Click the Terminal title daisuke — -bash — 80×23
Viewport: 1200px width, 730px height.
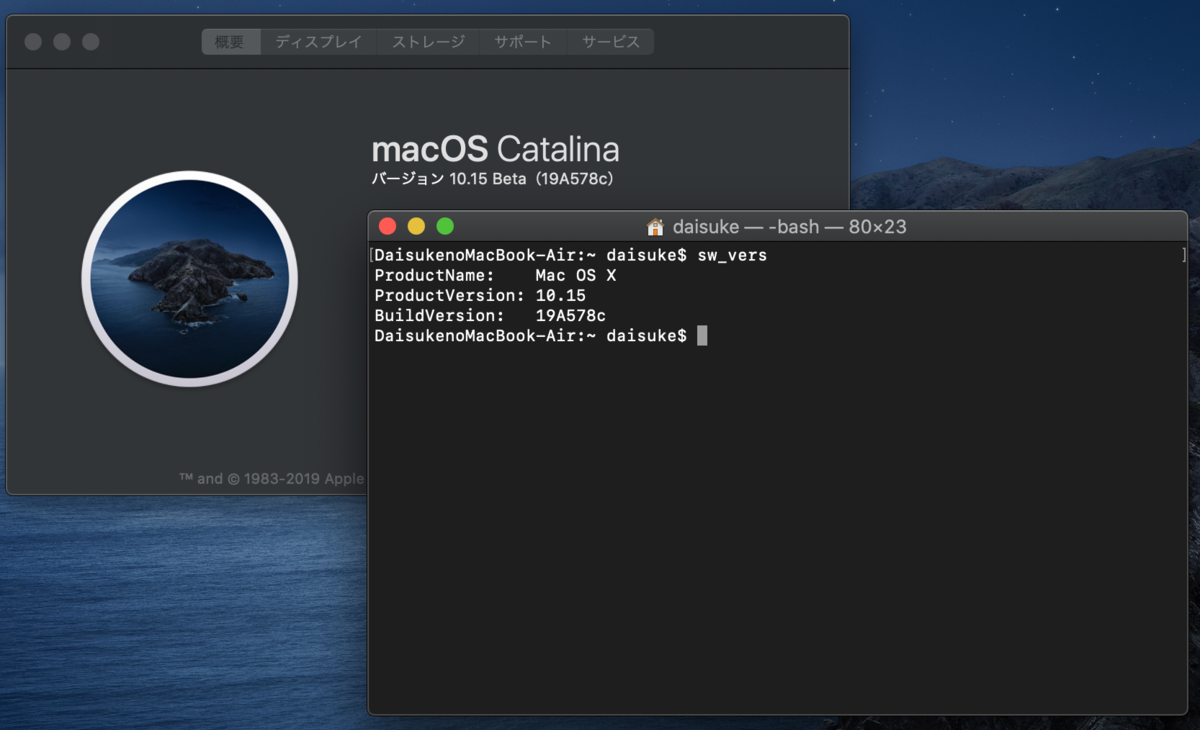click(x=789, y=227)
